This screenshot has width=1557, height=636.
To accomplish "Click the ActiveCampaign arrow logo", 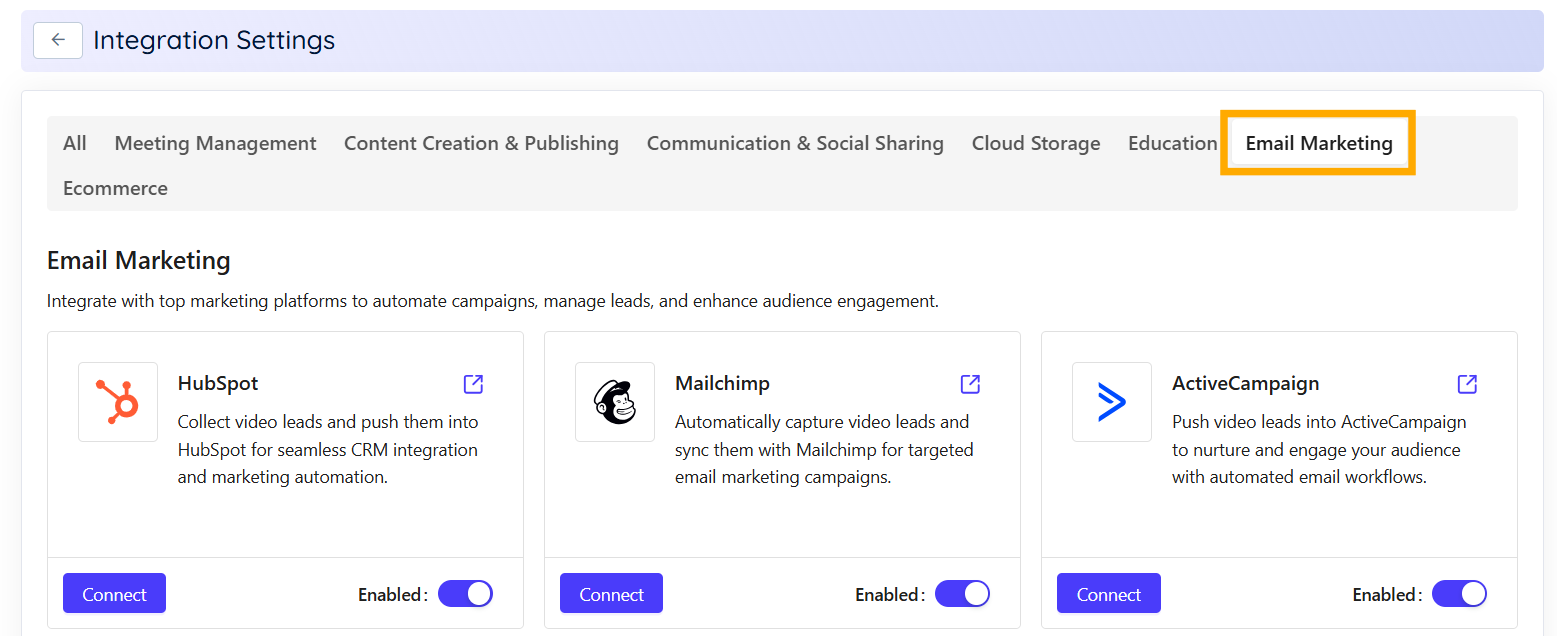I will pyautogui.click(x=1111, y=402).
